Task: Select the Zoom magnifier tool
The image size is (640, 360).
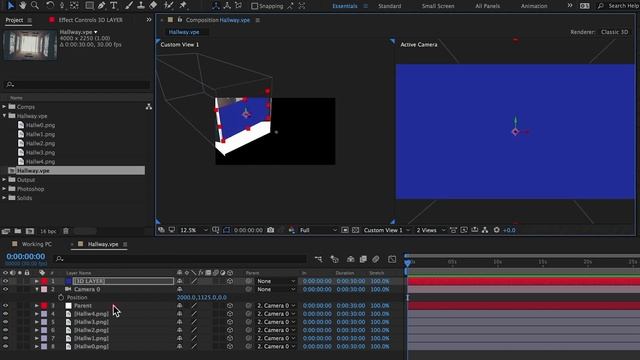Action: point(35,5)
